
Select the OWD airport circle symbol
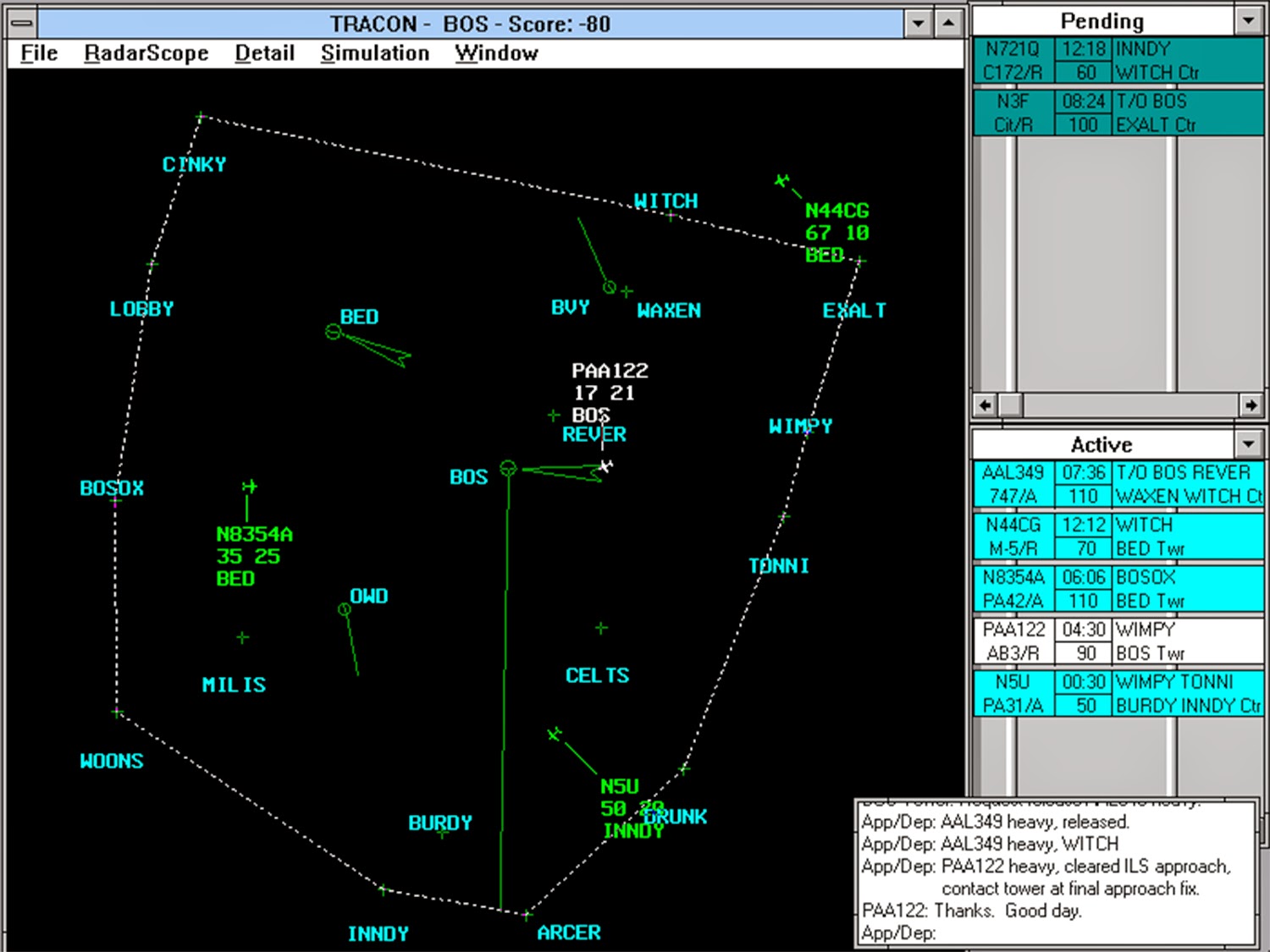pyautogui.click(x=344, y=609)
